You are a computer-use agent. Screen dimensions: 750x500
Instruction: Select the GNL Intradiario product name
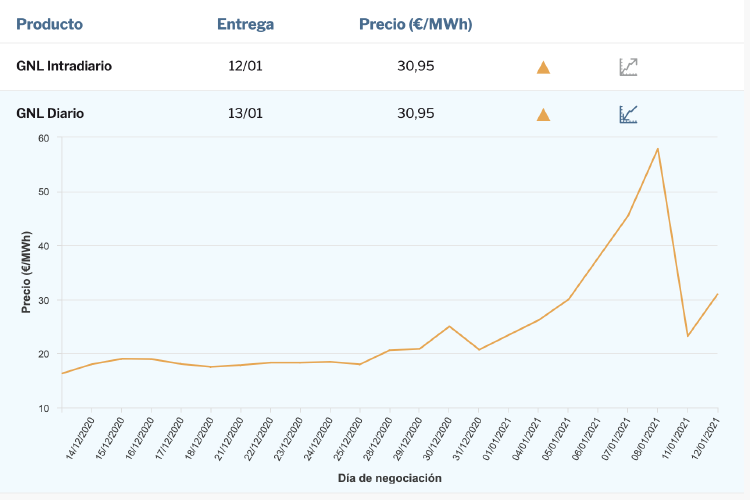pos(64,66)
